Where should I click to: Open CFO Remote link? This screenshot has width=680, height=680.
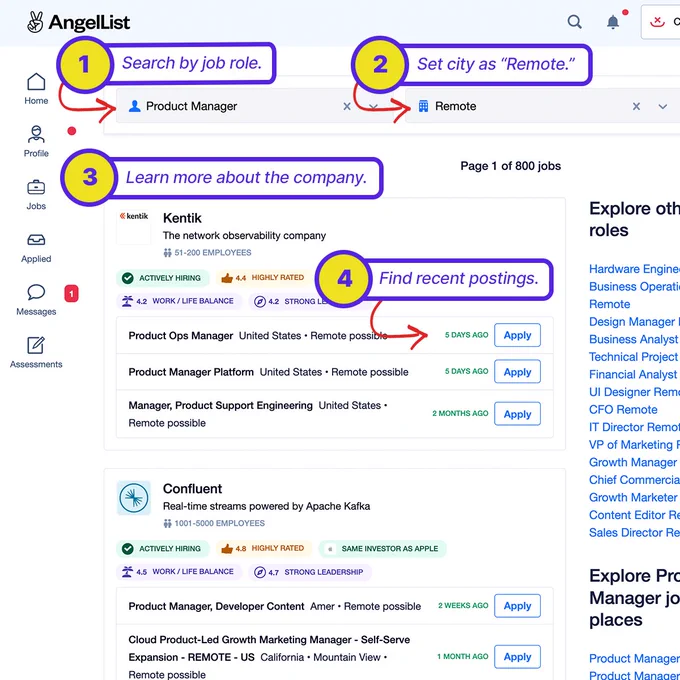tap(623, 409)
